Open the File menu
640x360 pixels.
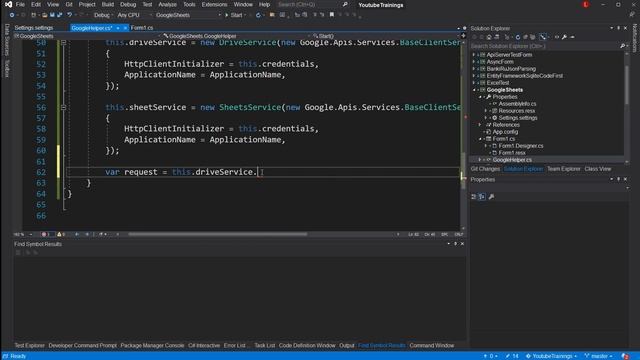click(20, 4)
